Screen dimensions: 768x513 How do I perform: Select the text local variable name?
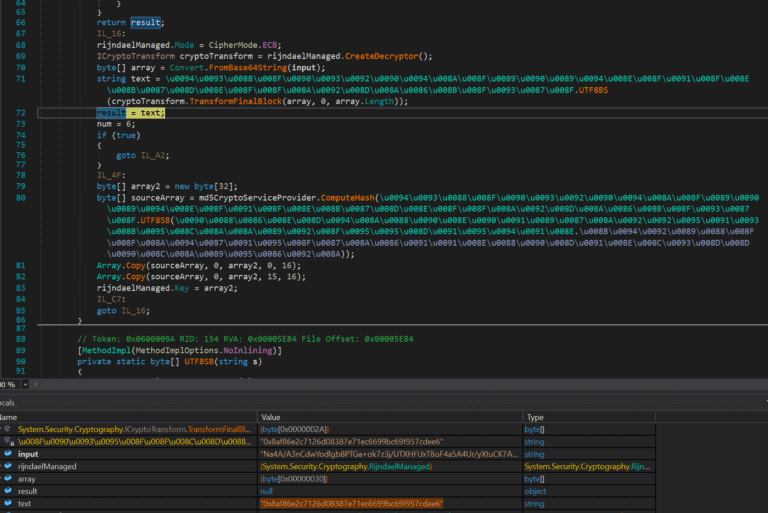[24, 504]
